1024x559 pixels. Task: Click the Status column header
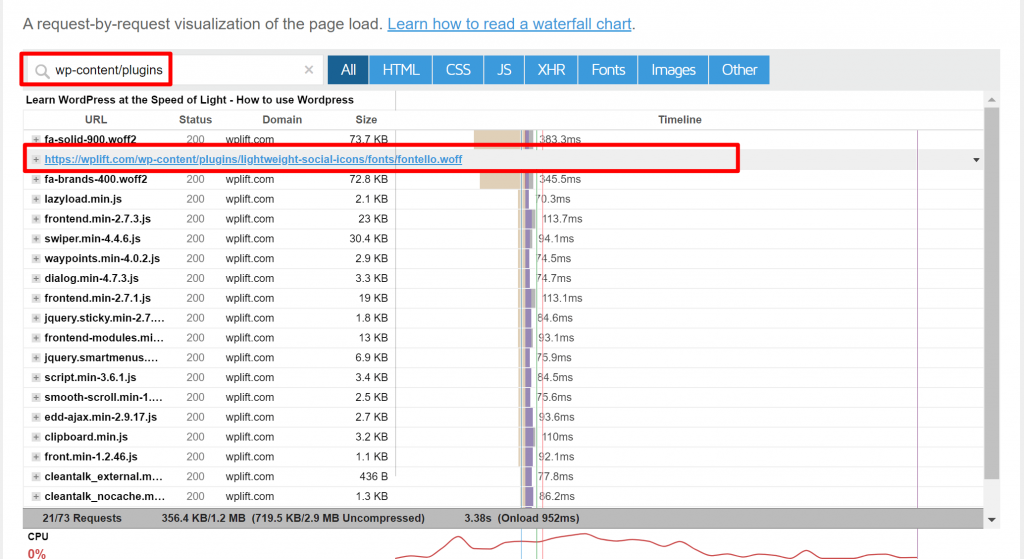pyautogui.click(x=195, y=120)
